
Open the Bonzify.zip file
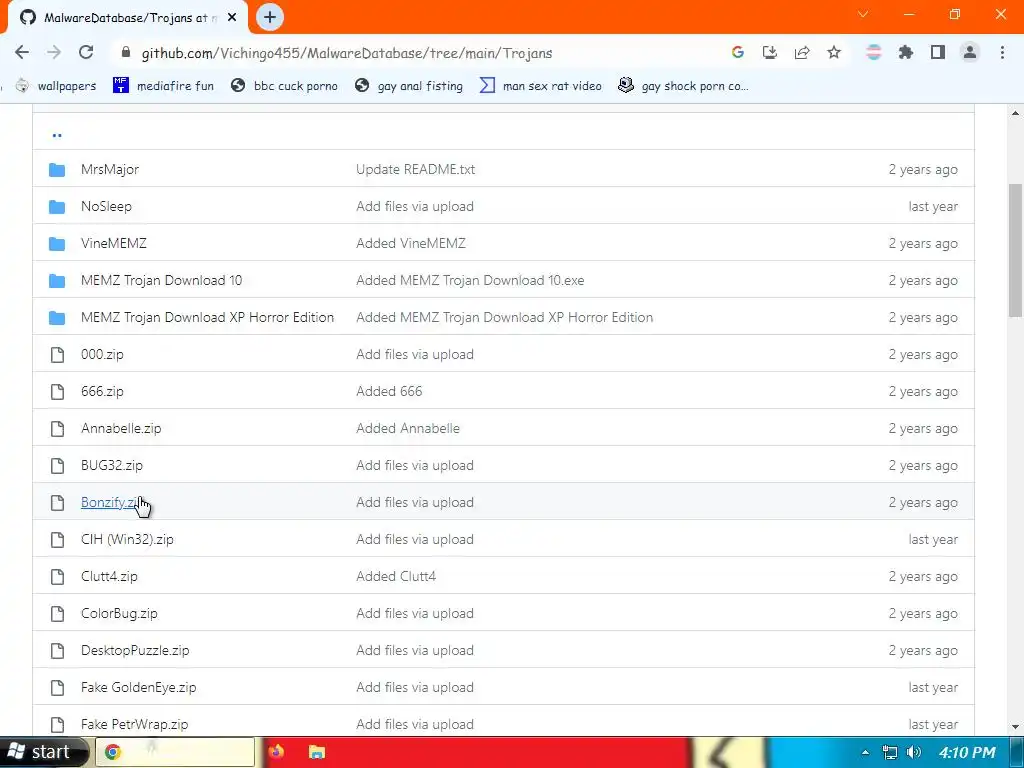point(112,502)
